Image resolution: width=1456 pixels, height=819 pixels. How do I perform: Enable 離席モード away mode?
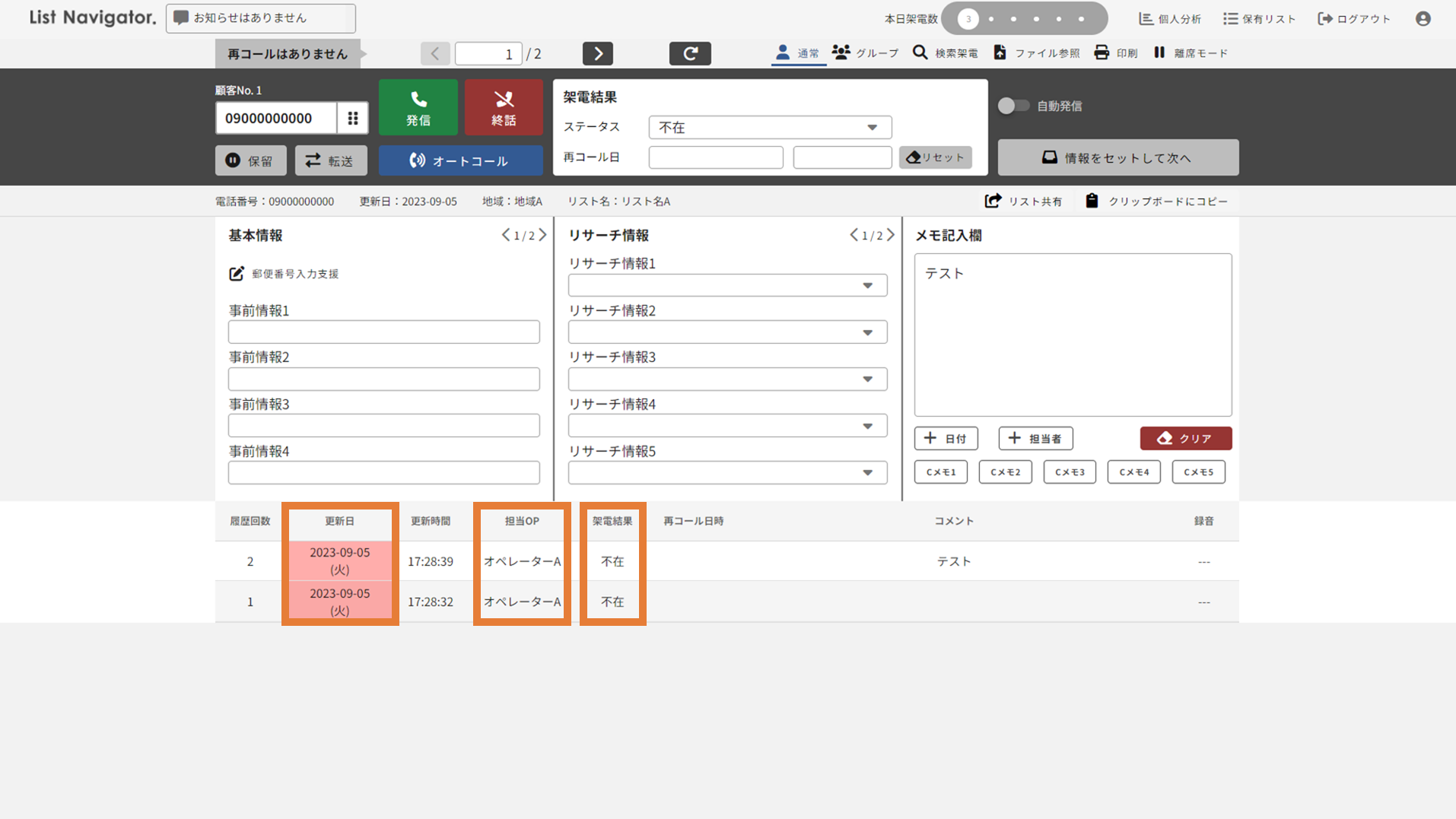(1191, 53)
